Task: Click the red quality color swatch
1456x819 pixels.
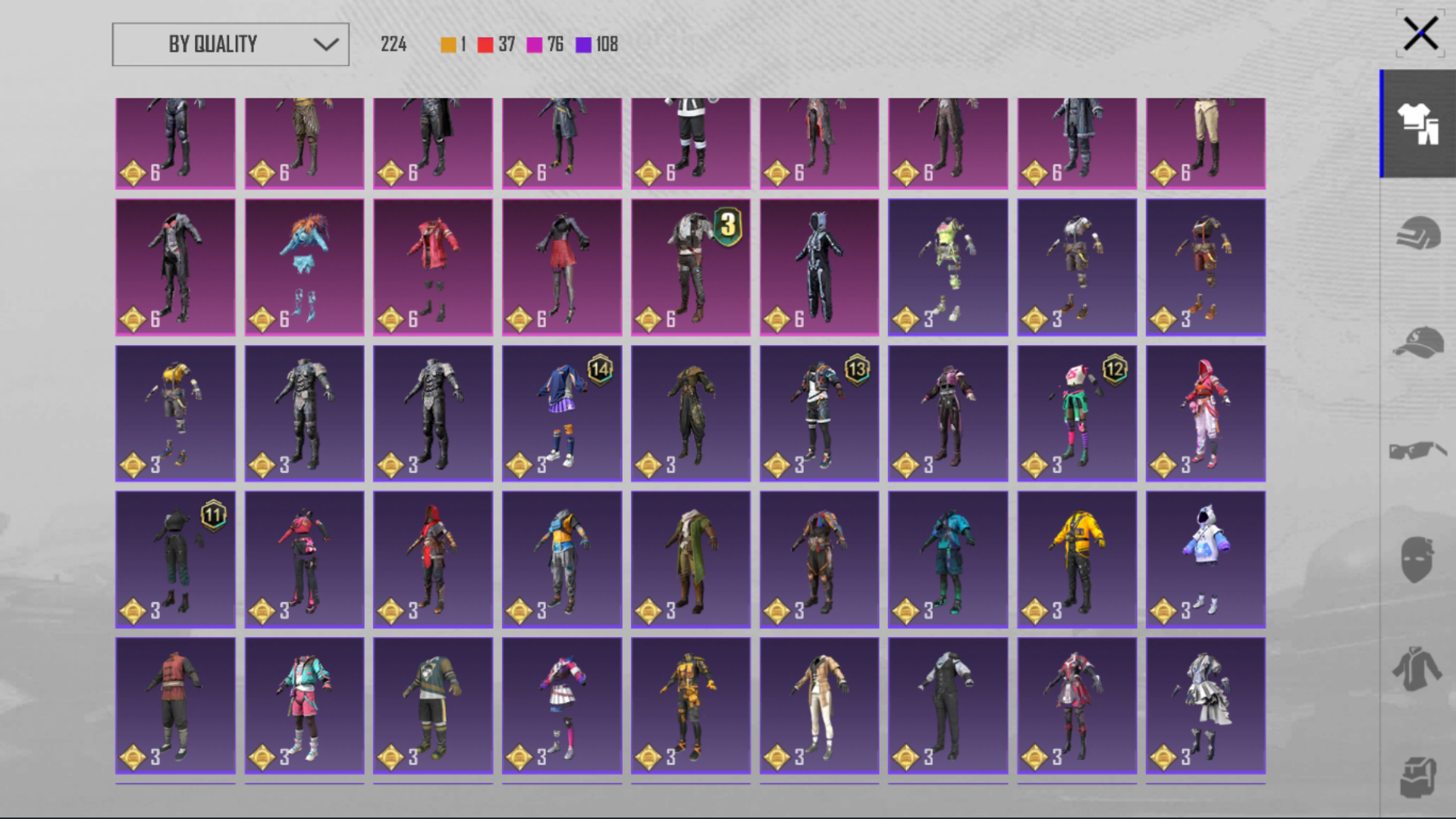Action: (485, 45)
